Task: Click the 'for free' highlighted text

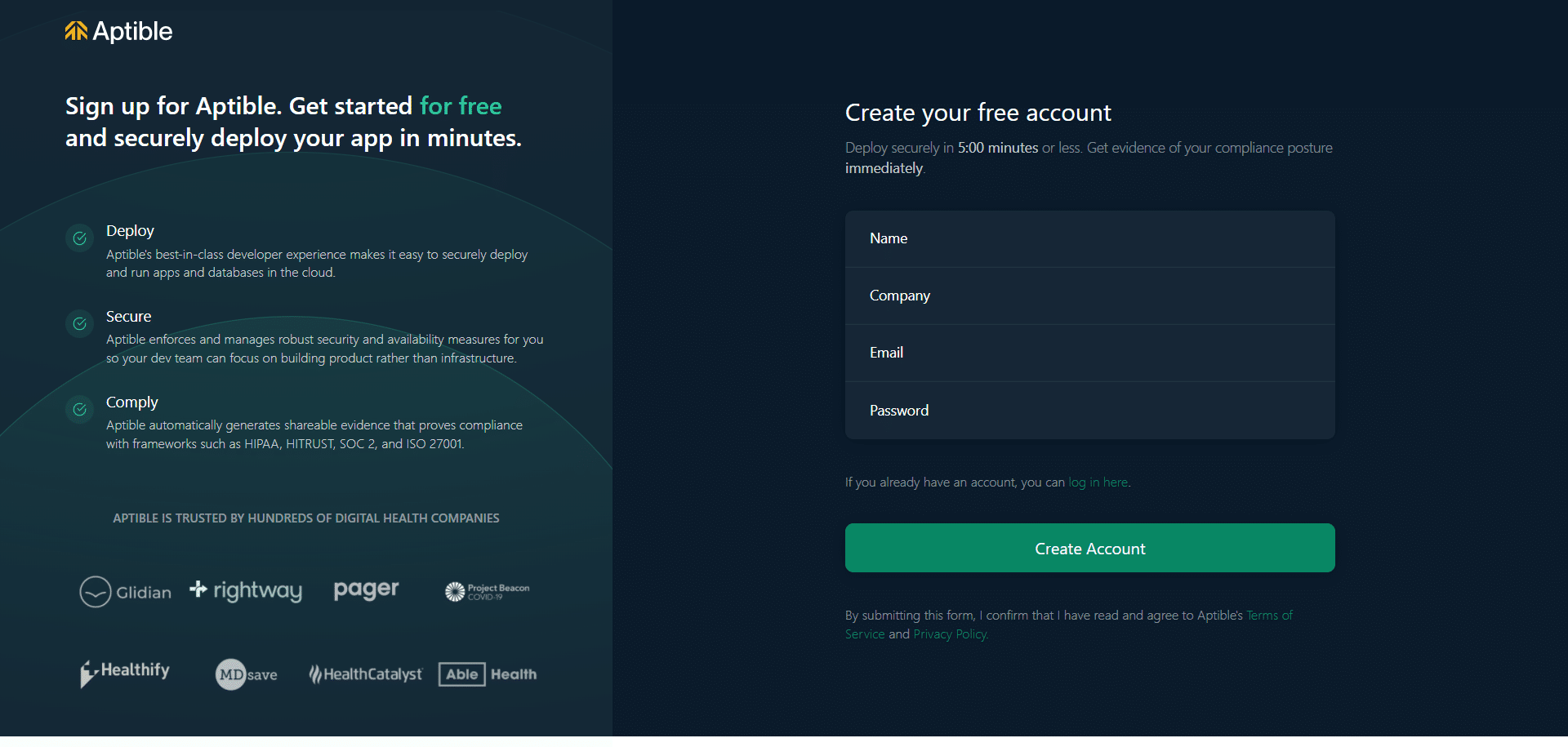Action: (x=461, y=106)
